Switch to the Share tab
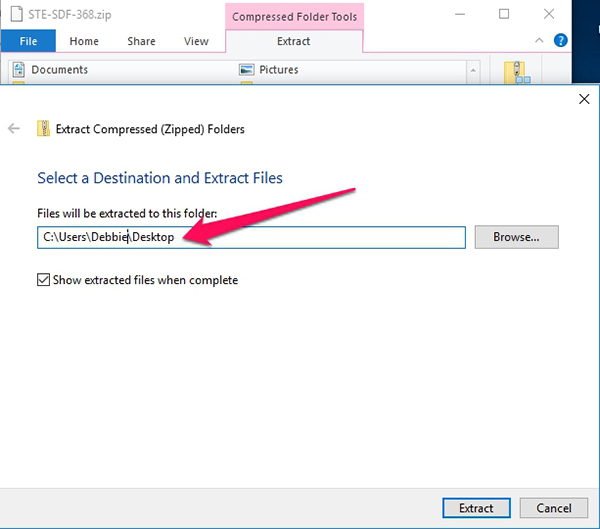The height and width of the screenshot is (529, 600). click(x=141, y=41)
